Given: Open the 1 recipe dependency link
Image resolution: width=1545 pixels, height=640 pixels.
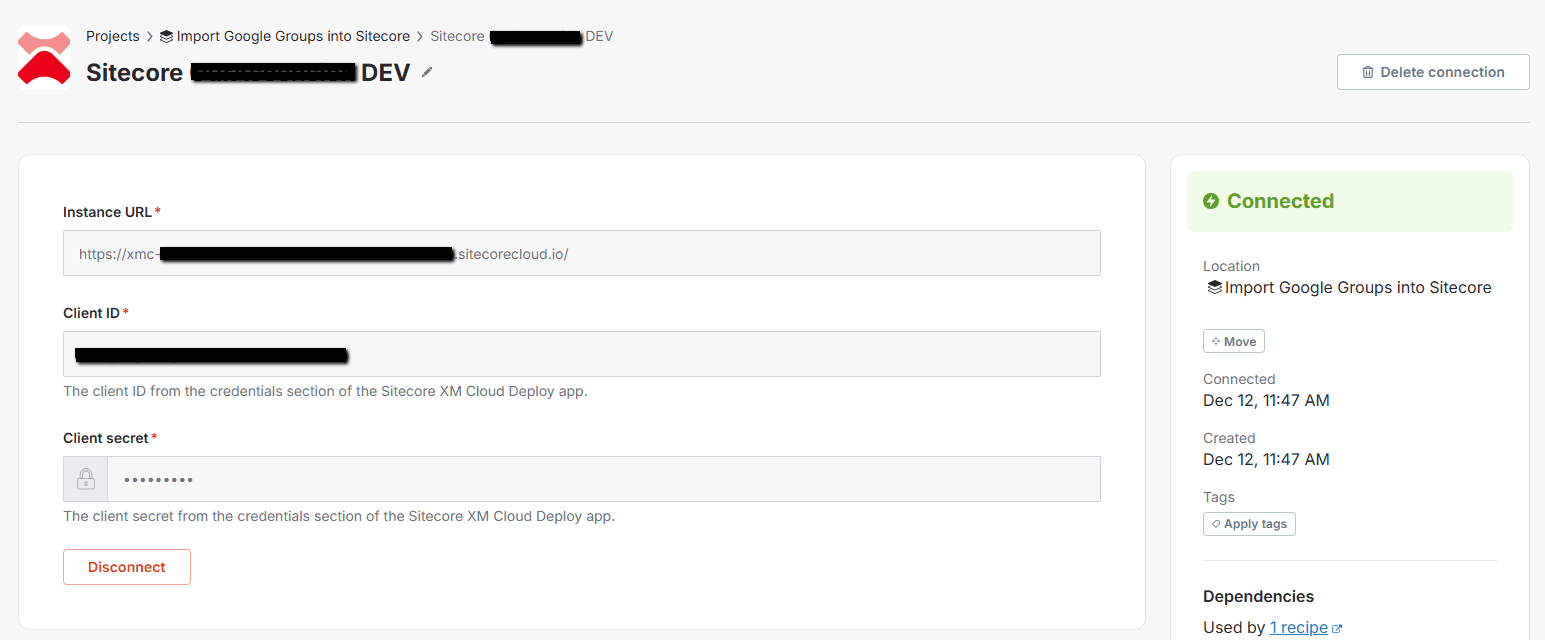Looking at the screenshot, I should [1298, 627].
